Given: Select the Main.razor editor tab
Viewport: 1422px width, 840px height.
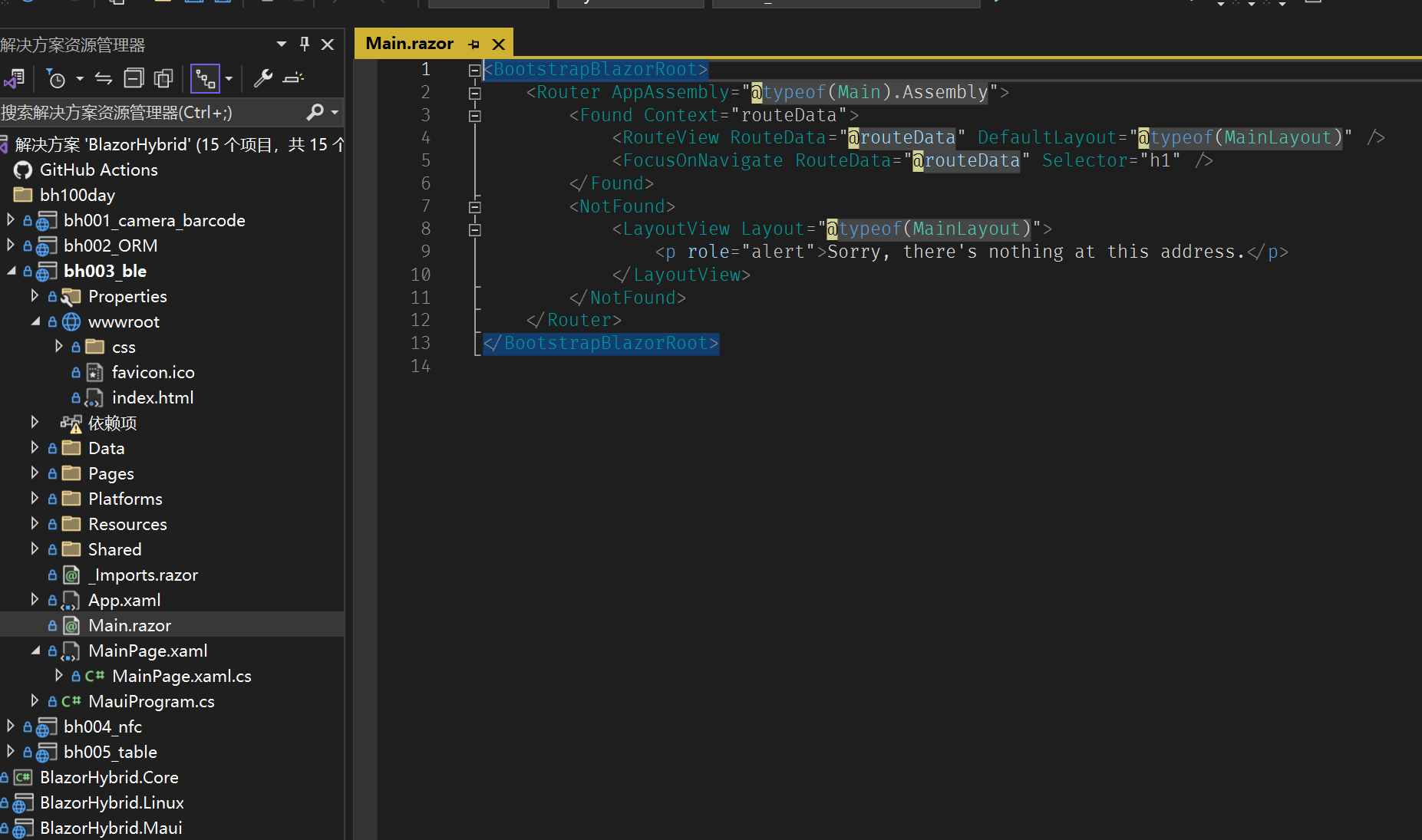Looking at the screenshot, I should point(409,44).
